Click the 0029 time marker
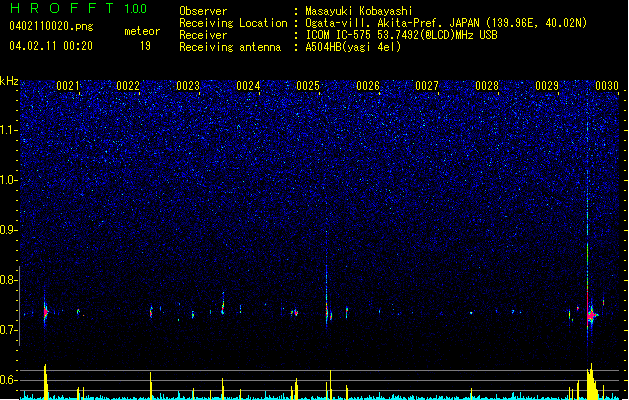 [x=547, y=86]
